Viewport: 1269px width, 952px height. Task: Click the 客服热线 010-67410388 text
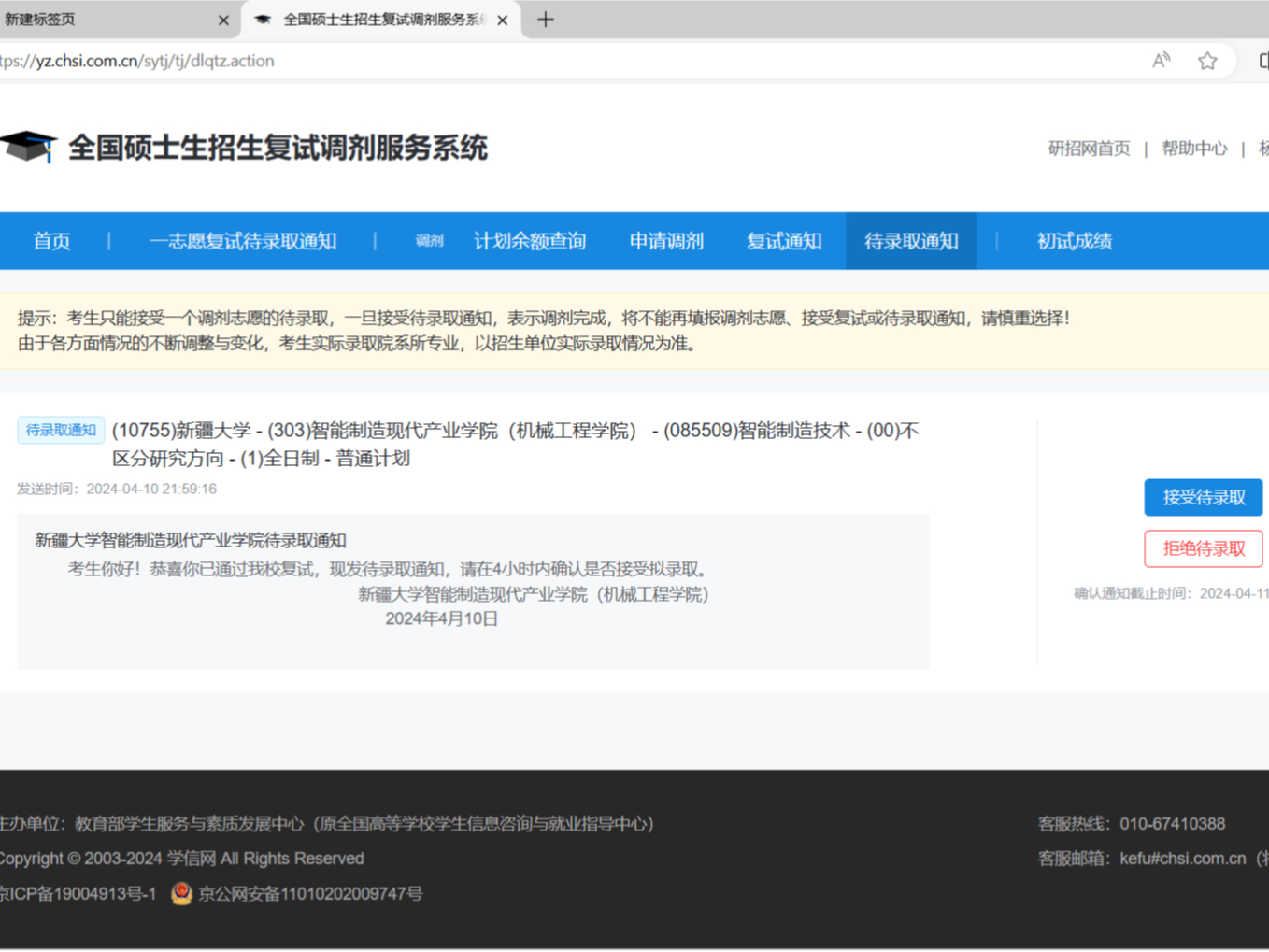pos(1132,824)
